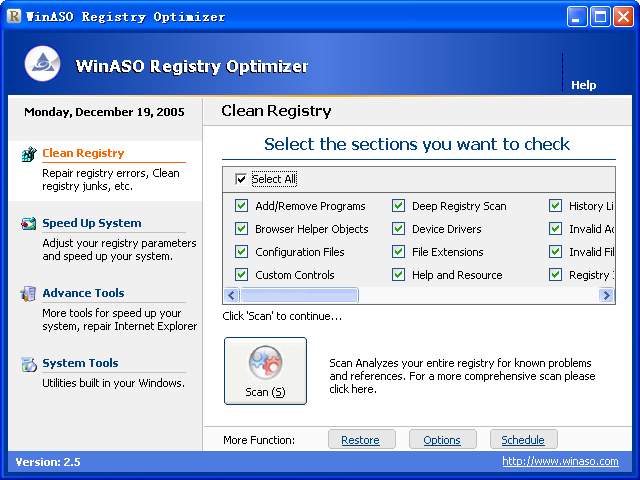Uncheck the Select All checkbox
Viewport: 640px width, 480px height.
click(x=241, y=179)
